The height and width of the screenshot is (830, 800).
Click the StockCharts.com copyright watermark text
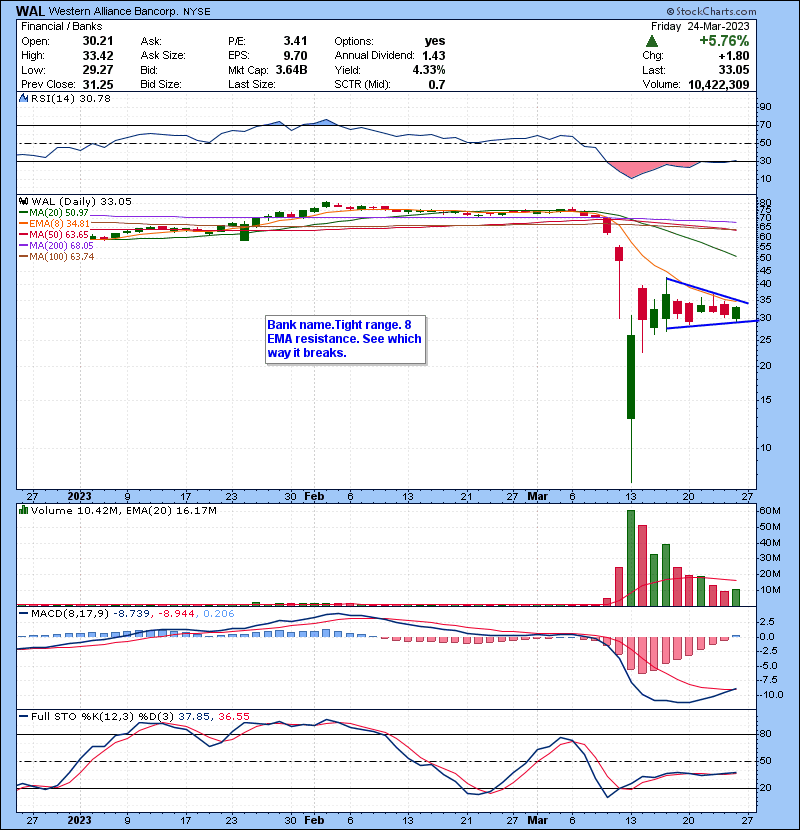(711, 11)
